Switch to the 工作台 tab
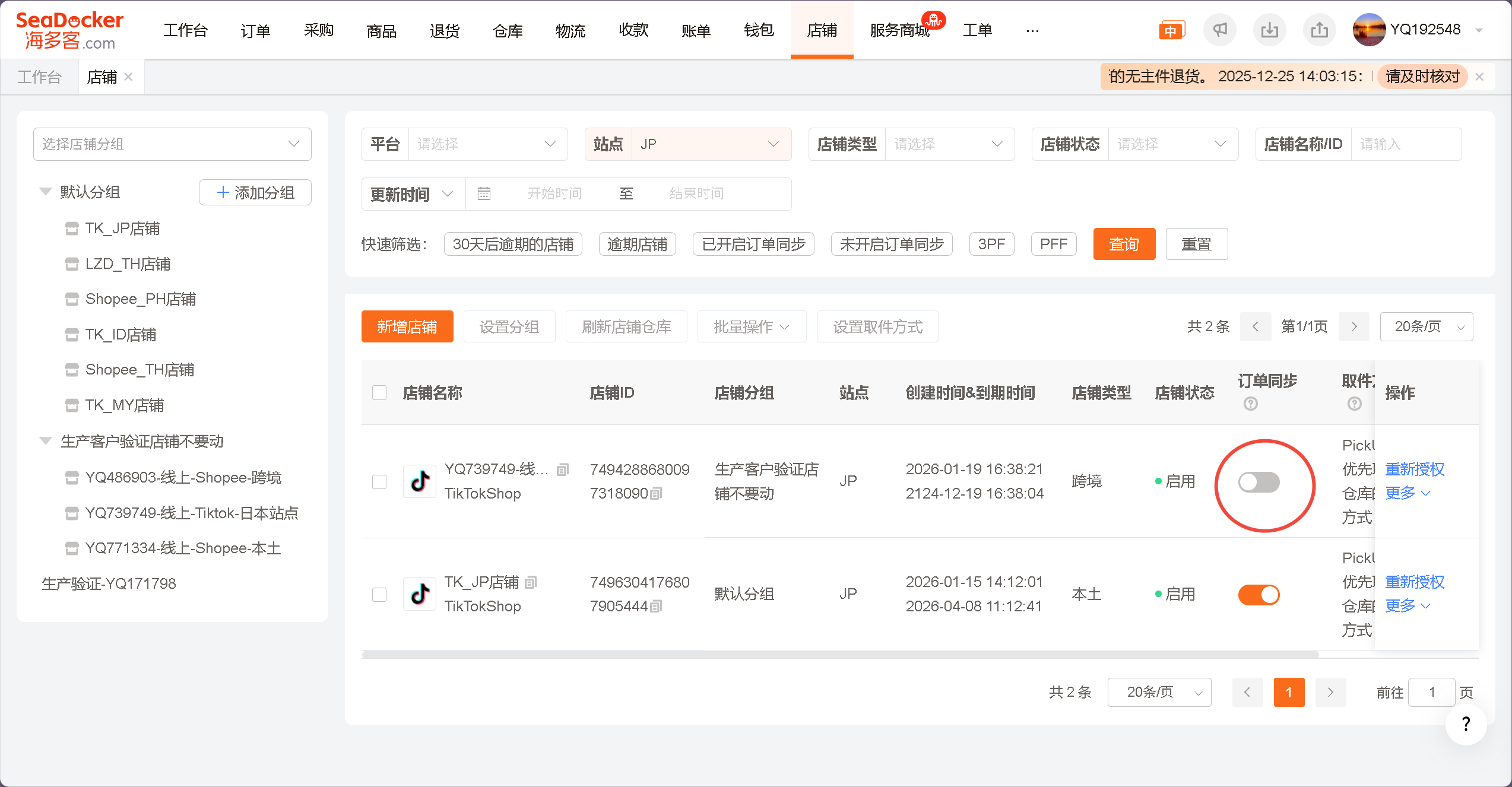This screenshot has height=787, width=1512. pyautogui.click(x=39, y=77)
